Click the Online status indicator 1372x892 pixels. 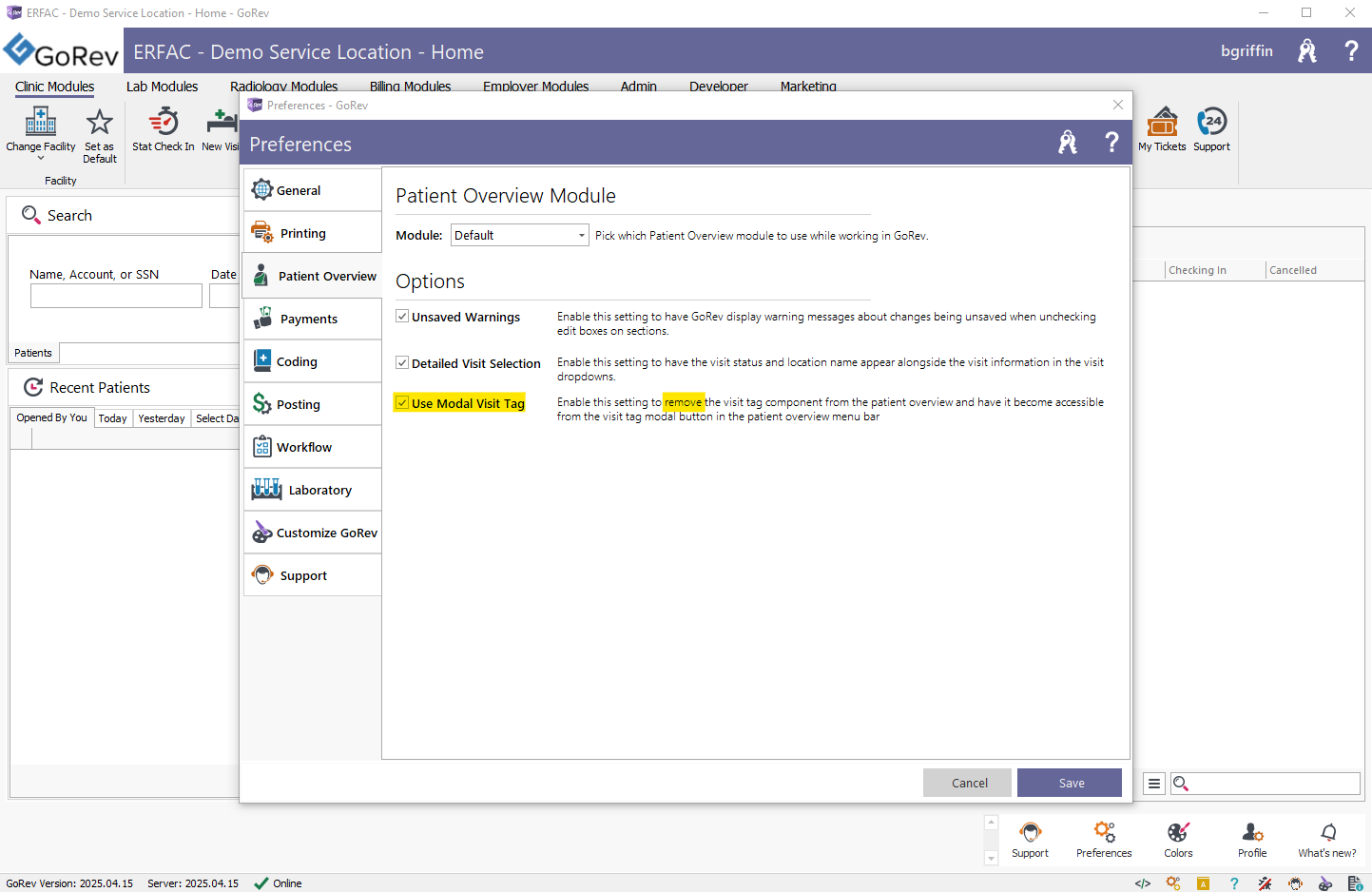[278, 883]
